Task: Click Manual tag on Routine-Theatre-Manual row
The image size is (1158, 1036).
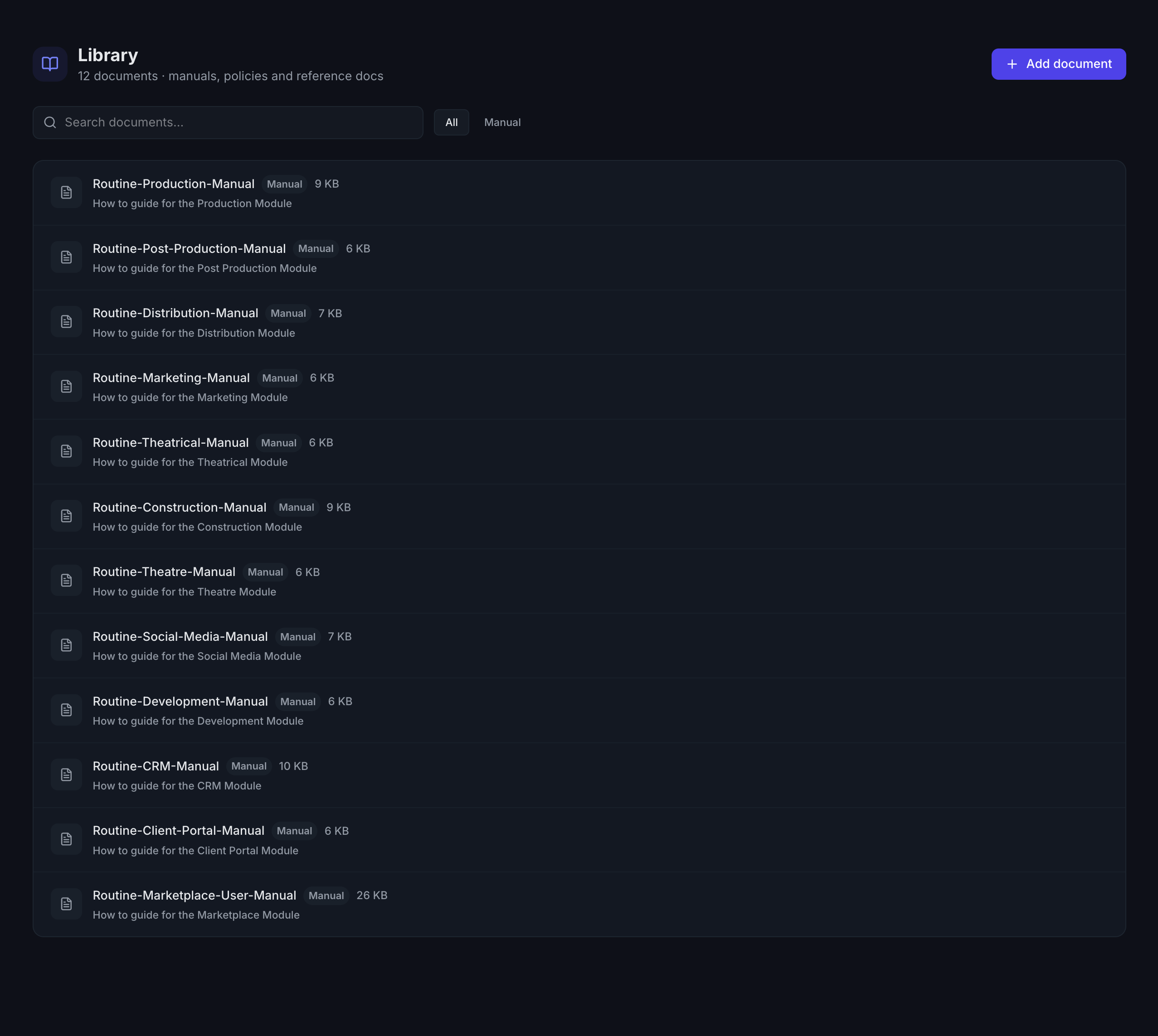Action: [x=265, y=573]
